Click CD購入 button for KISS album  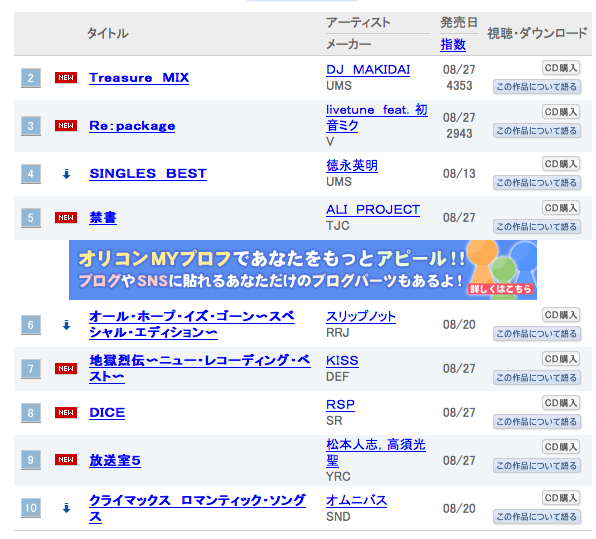point(561,359)
